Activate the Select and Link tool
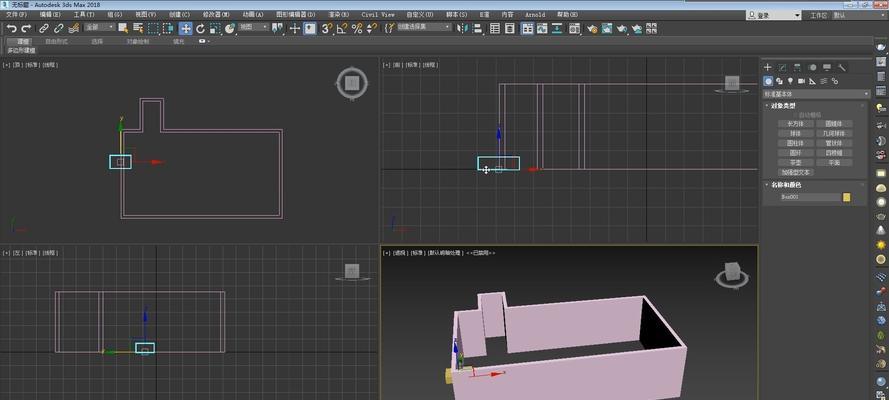 [x=44, y=28]
